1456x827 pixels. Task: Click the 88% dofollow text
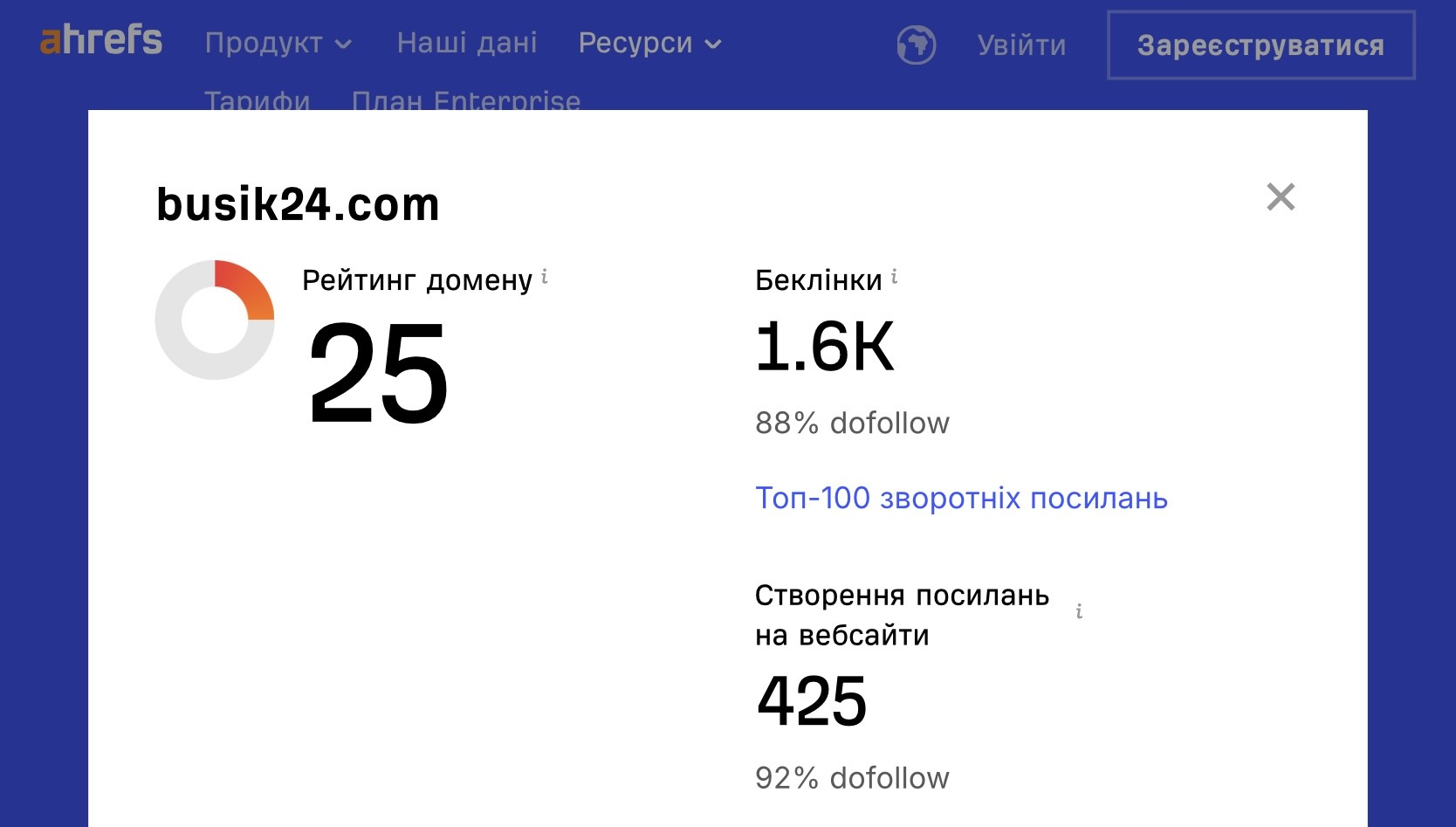[852, 424]
